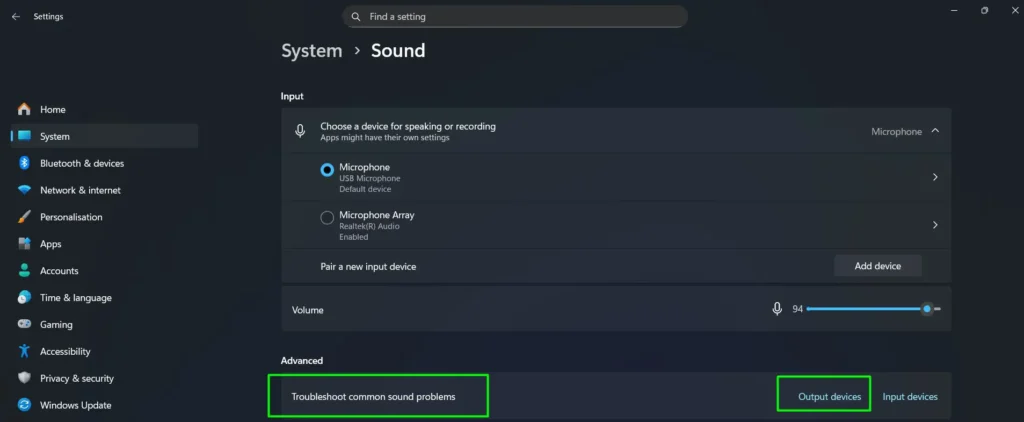Click the Apps icon in sidebar
Image resolution: width=1024 pixels, height=422 pixels.
tap(24, 244)
